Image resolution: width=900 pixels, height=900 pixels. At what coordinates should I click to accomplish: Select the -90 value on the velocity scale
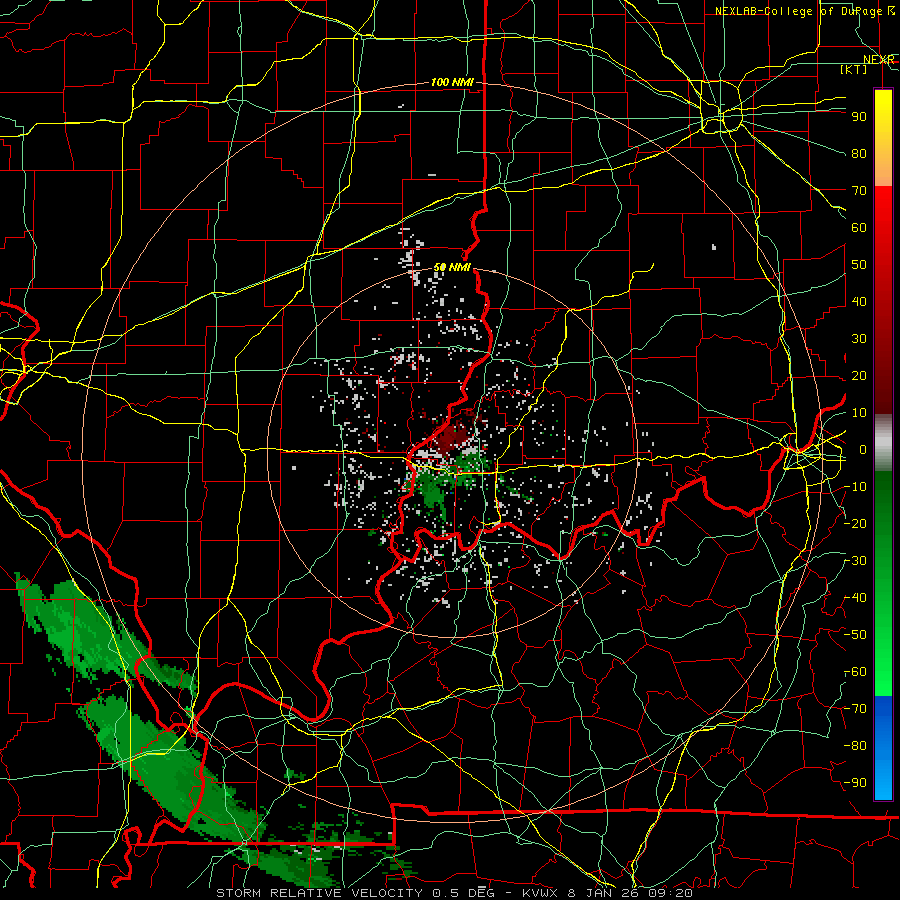coord(856,783)
